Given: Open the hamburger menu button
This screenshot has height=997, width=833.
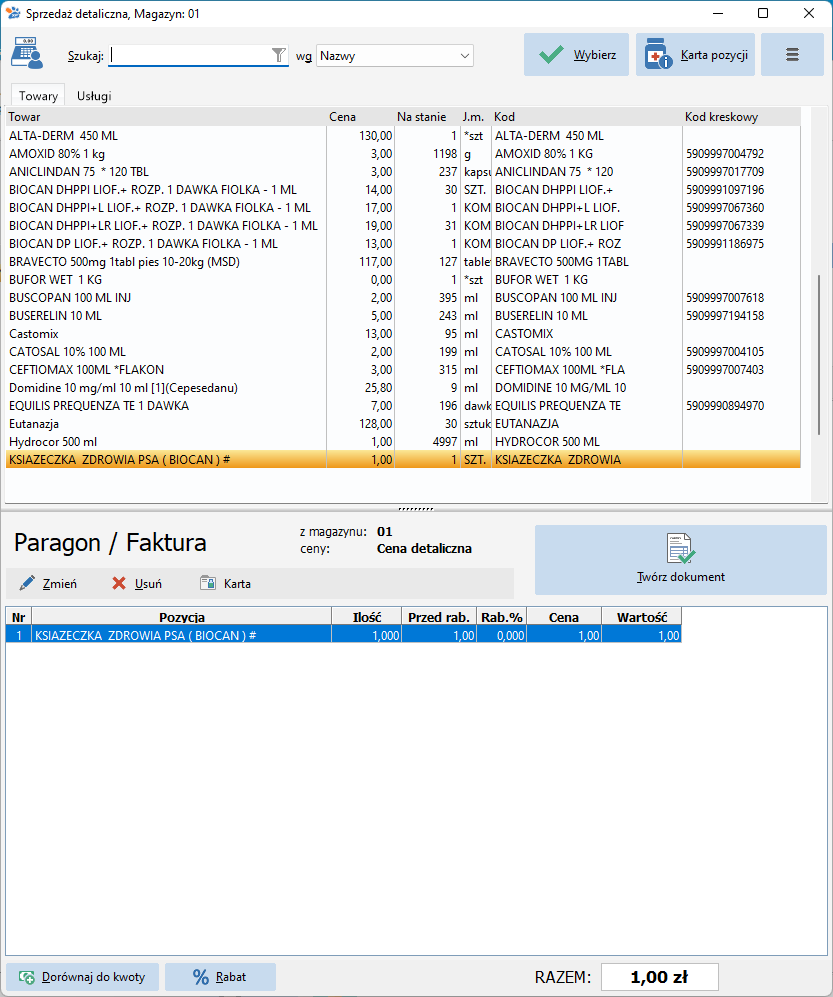Looking at the screenshot, I should [x=792, y=55].
